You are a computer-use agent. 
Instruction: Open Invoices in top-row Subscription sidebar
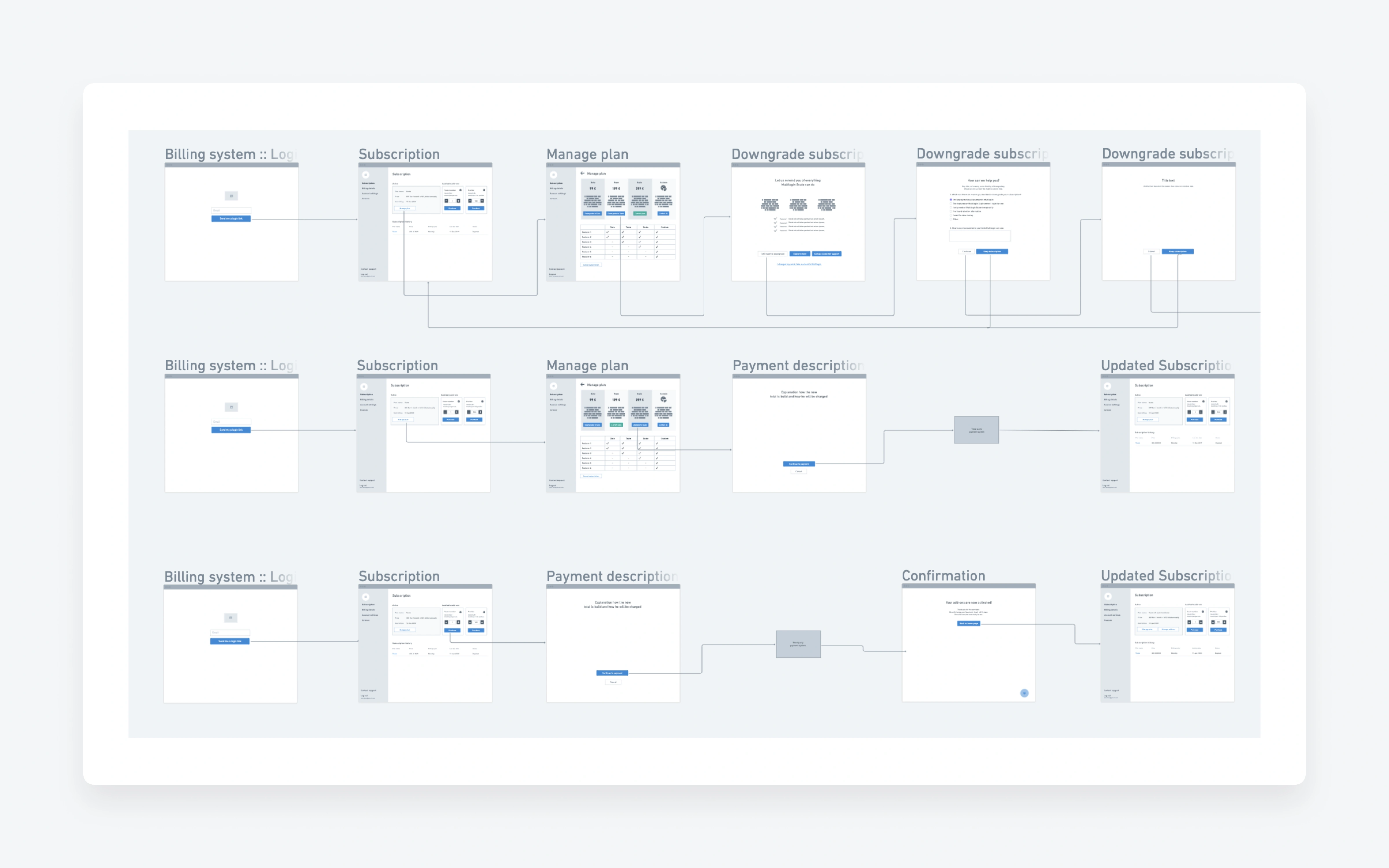[365, 199]
